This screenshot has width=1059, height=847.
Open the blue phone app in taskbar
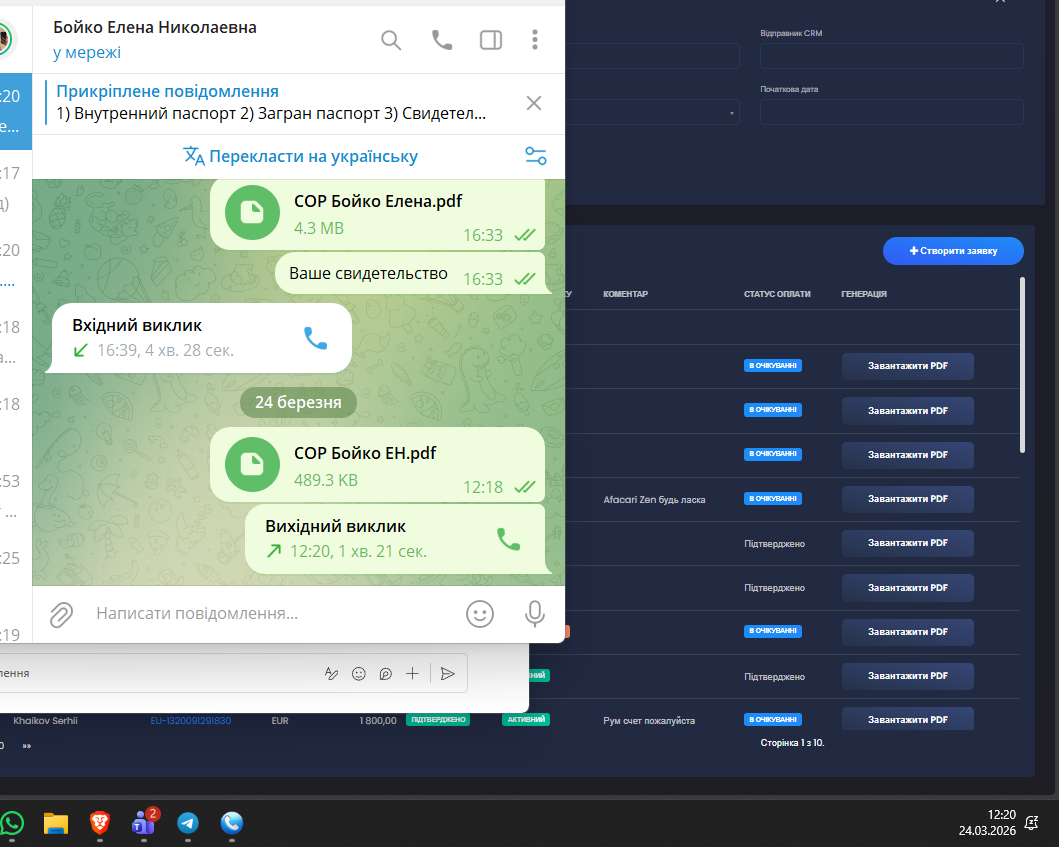(x=232, y=823)
